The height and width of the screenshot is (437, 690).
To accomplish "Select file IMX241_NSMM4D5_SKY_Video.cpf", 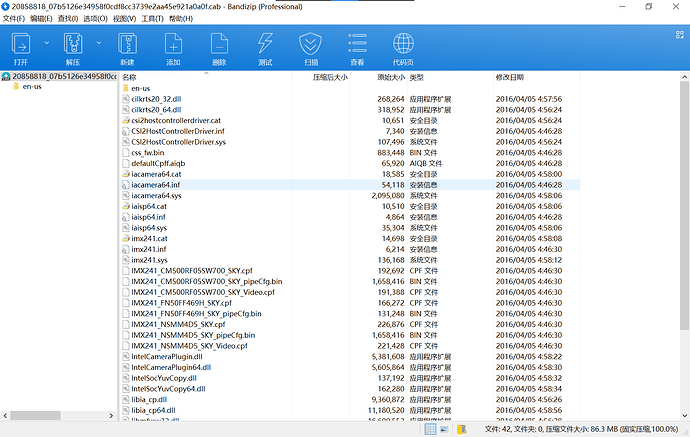I will (189, 346).
